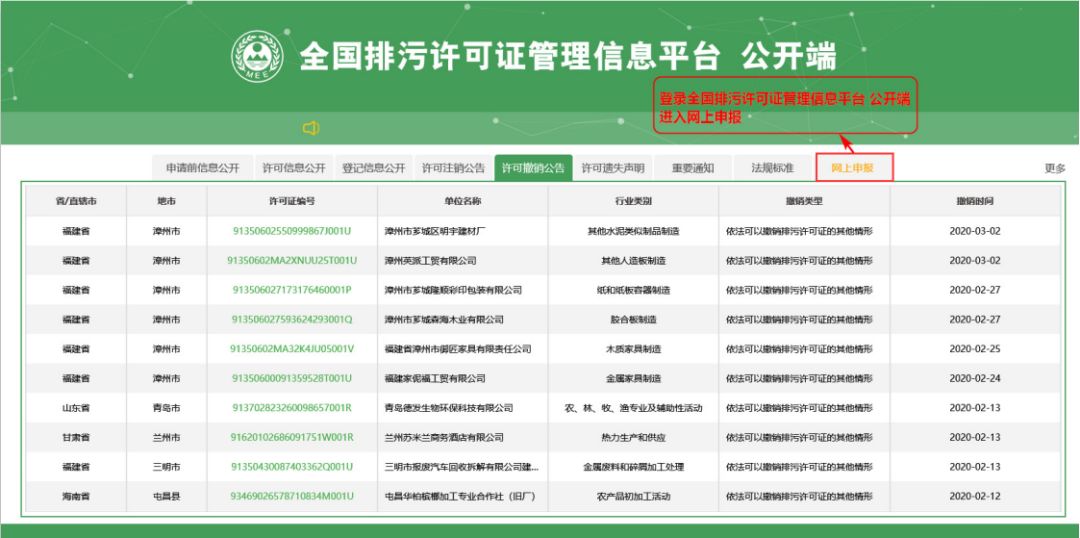This screenshot has width=1080, height=538.
Task: Select the 许可撤销公告 tab
Action: 533,168
